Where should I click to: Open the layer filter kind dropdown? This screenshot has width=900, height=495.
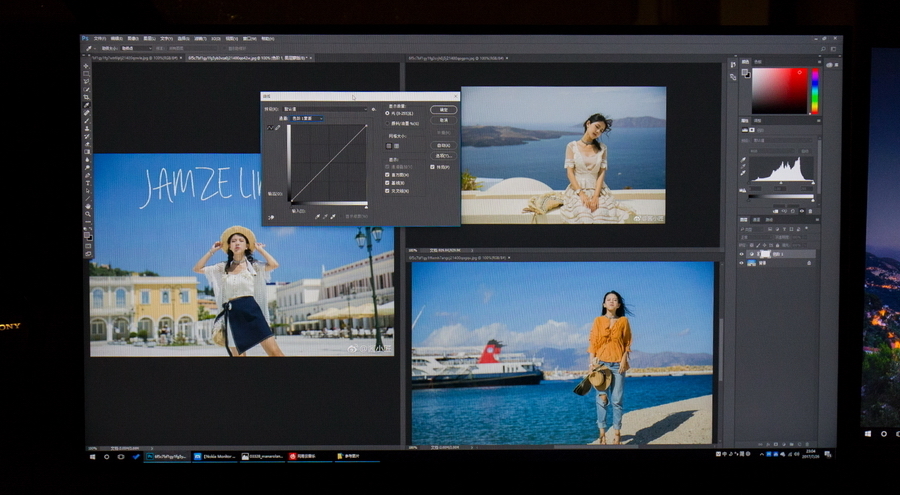pos(752,229)
